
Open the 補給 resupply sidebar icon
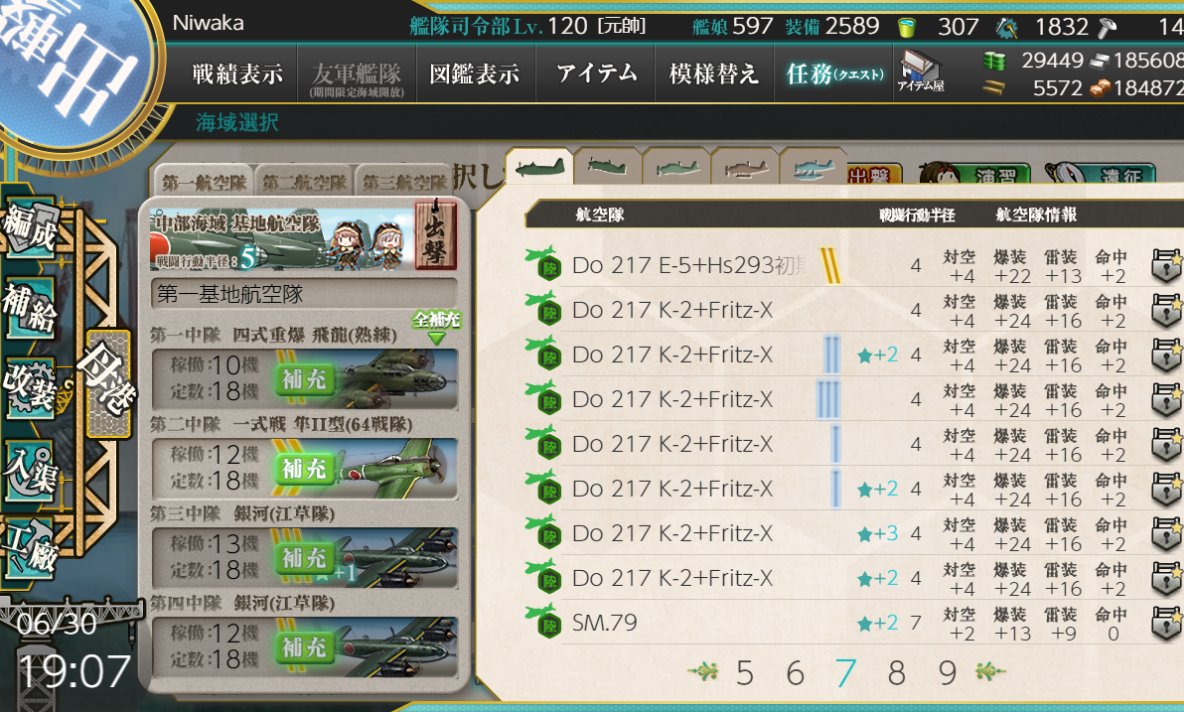coord(30,307)
